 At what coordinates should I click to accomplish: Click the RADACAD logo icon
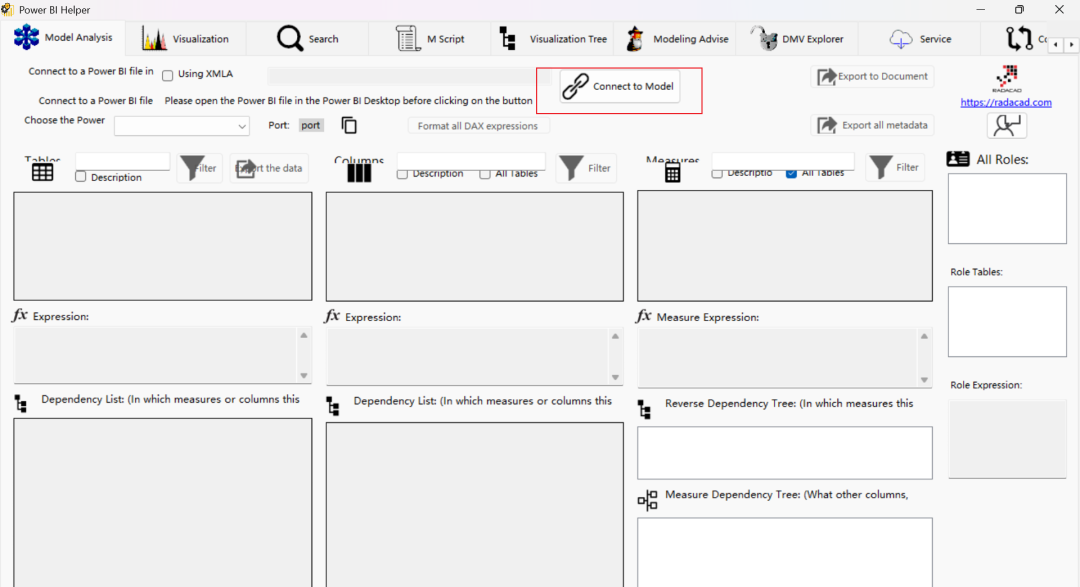(x=1006, y=79)
